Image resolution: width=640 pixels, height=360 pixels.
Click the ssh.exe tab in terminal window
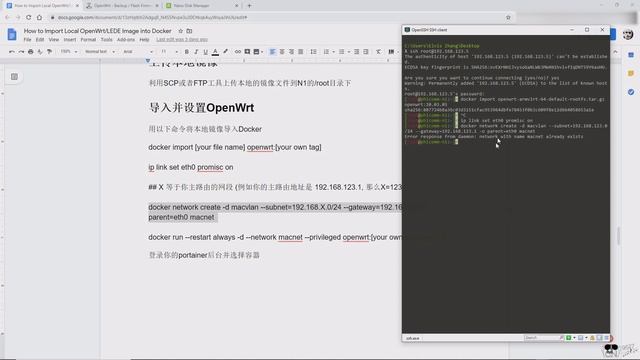pyautogui.click(x=413, y=338)
